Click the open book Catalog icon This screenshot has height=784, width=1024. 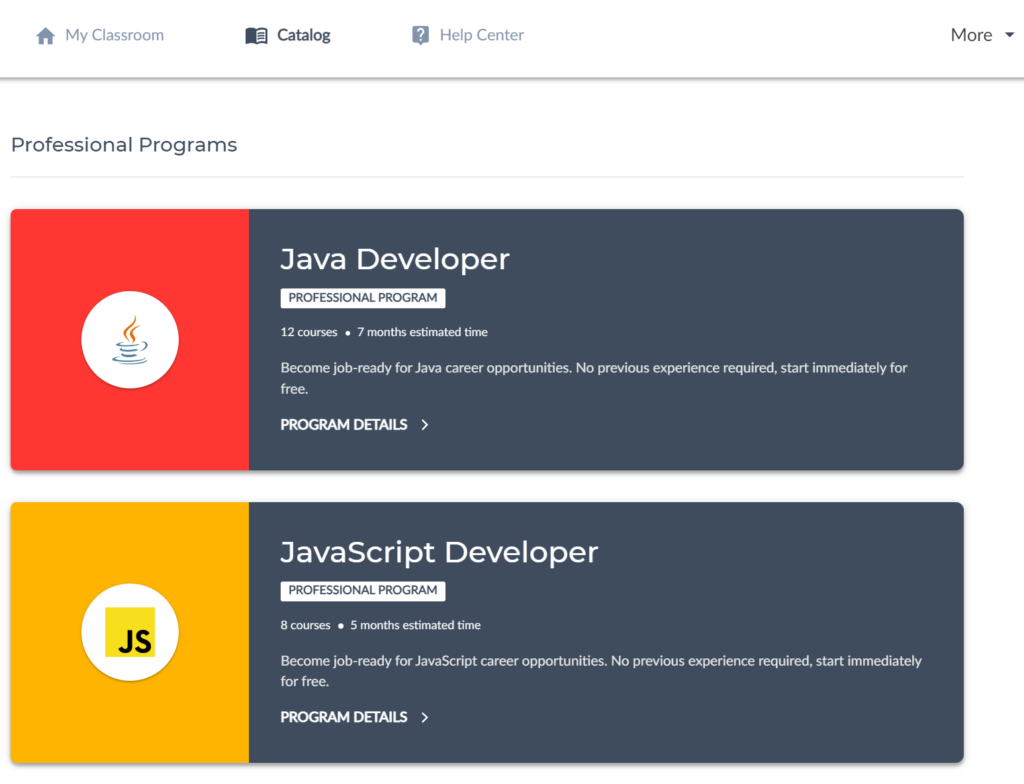click(x=256, y=36)
